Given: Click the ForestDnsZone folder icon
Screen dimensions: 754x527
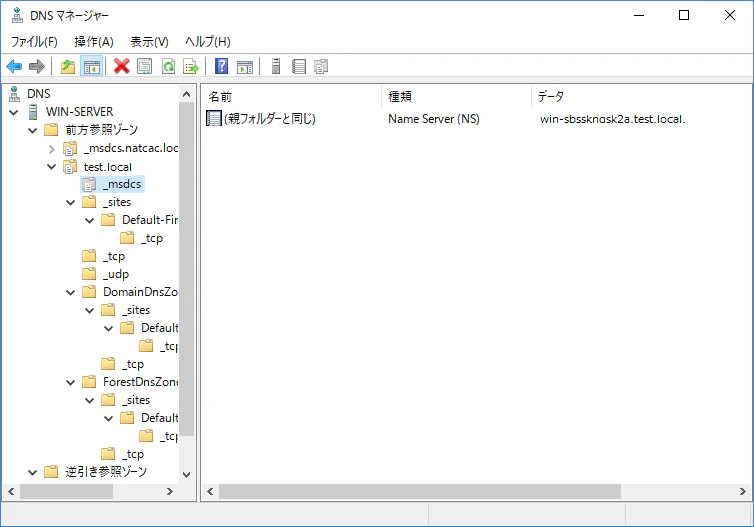Looking at the screenshot, I should tap(89, 382).
